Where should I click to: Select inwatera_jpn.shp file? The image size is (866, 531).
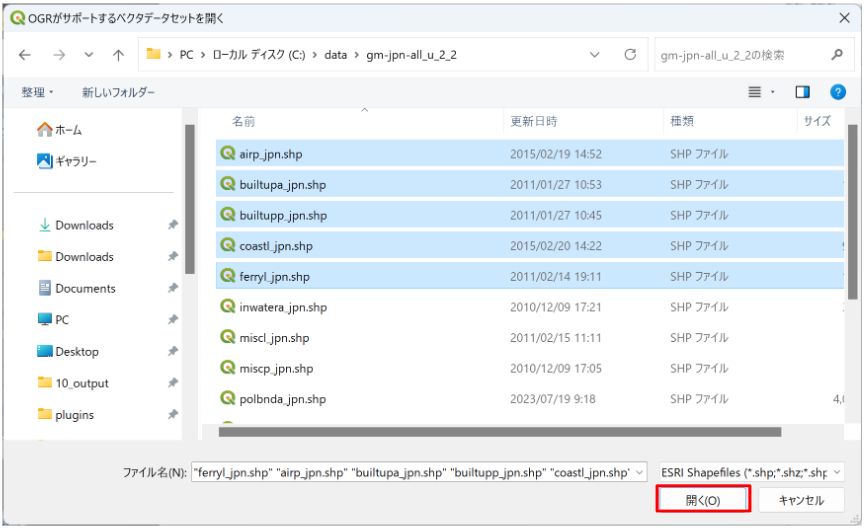[529, 307]
